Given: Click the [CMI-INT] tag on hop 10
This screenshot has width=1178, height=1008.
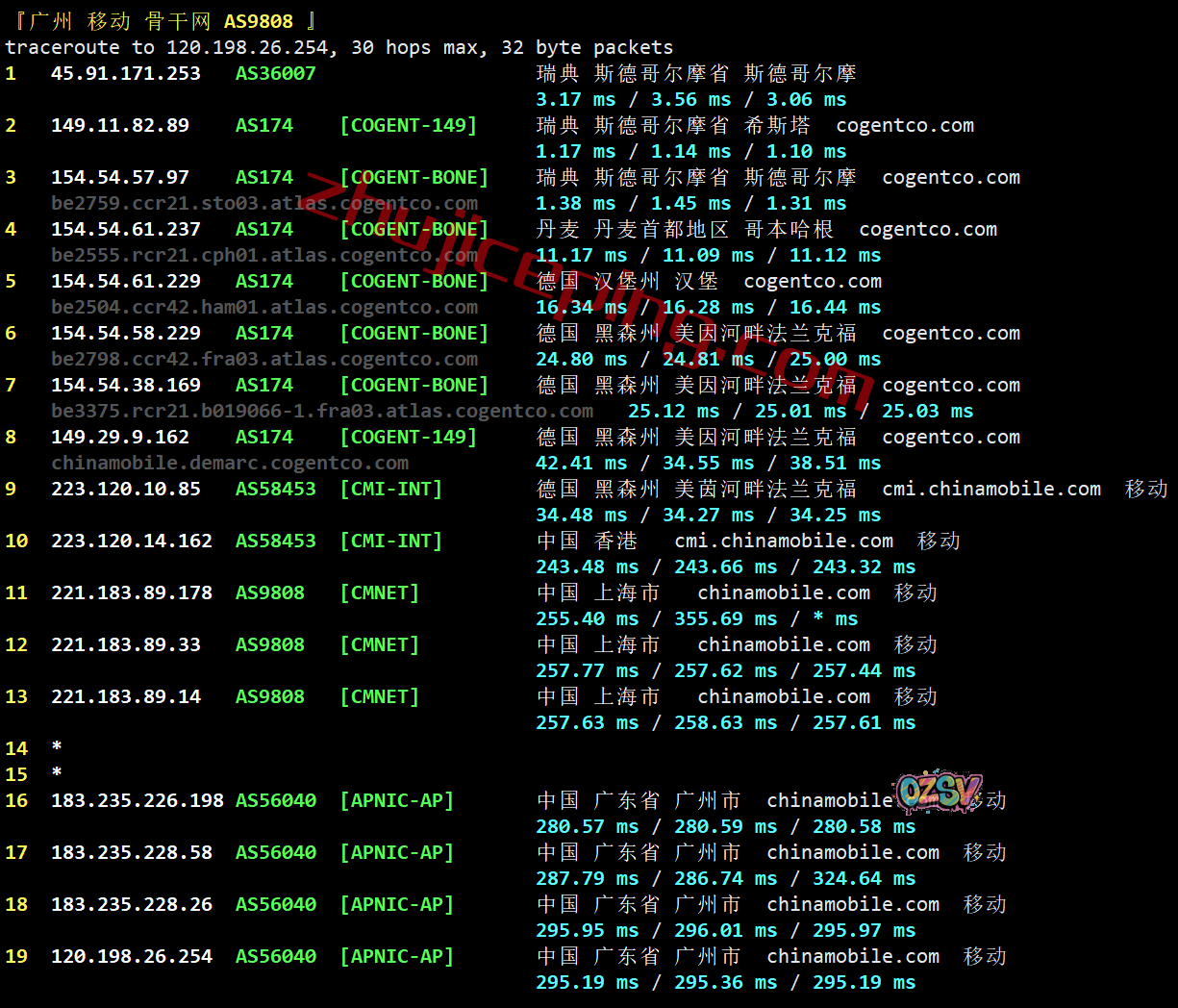Looking at the screenshot, I should tap(390, 541).
